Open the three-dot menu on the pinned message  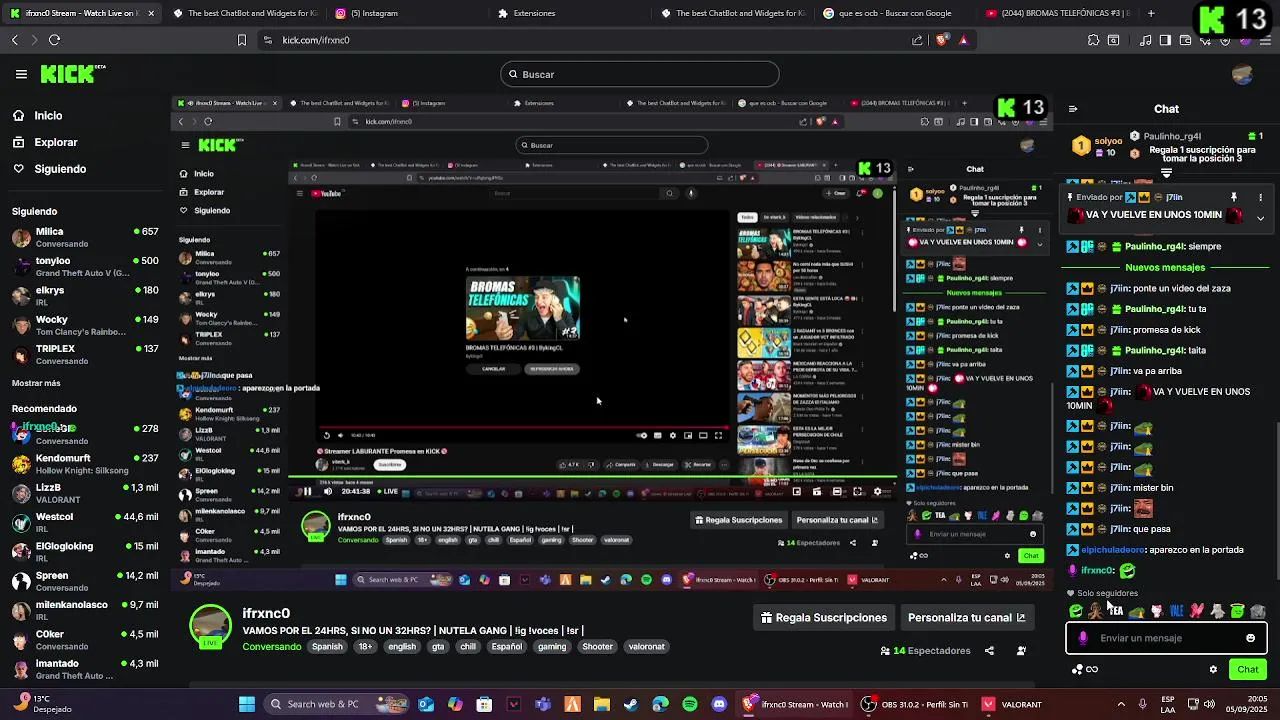[x=1260, y=197]
